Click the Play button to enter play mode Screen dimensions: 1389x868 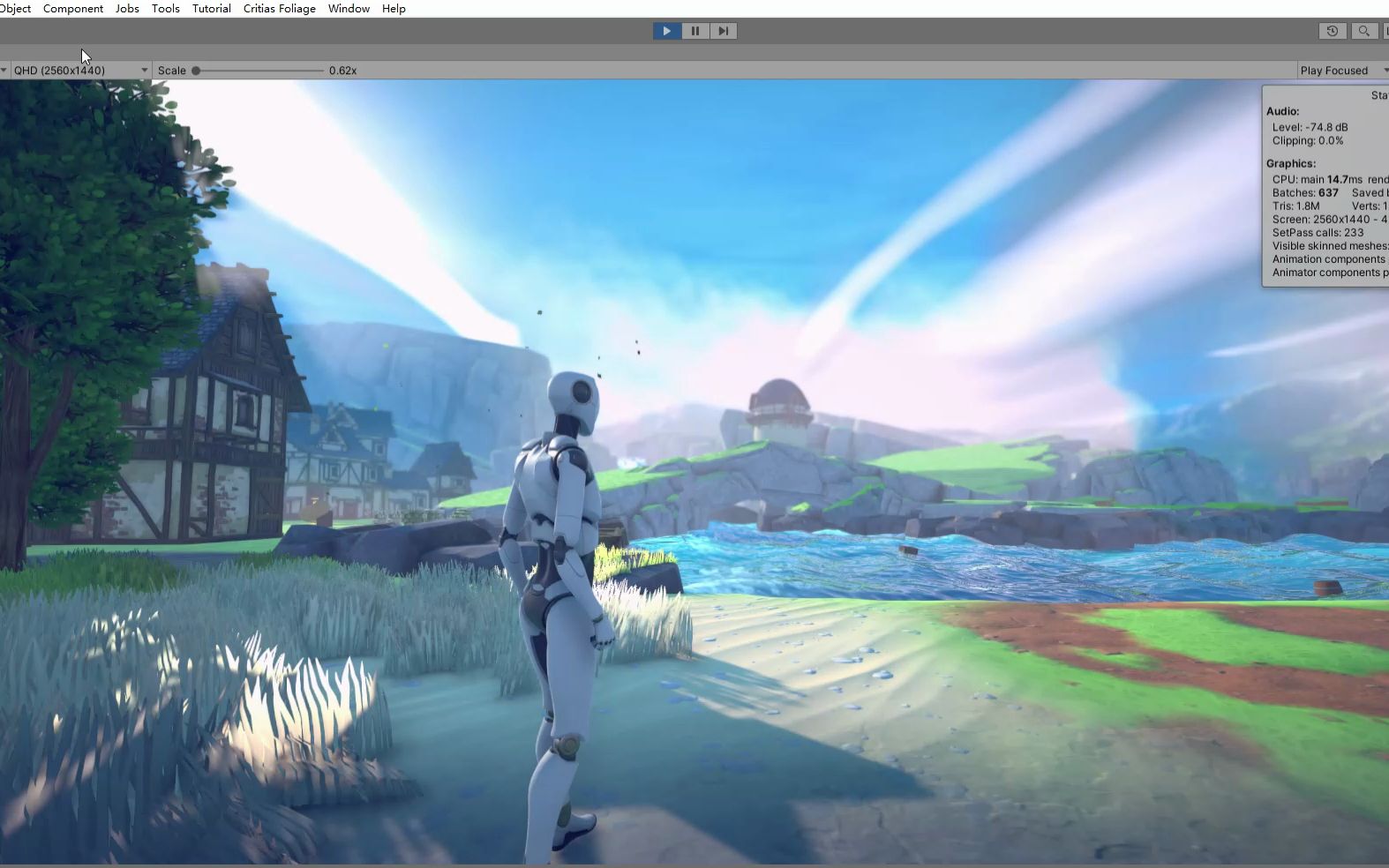pyautogui.click(x=666, y=31)
